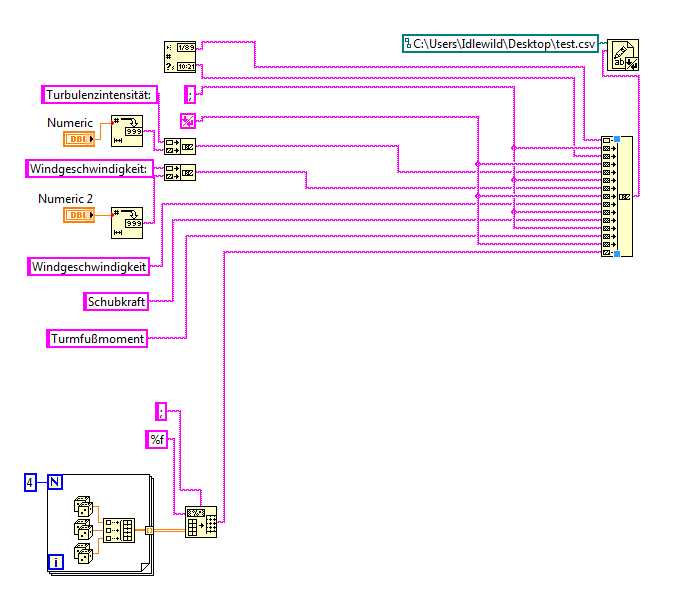
Task: Select the Windgeschwindigkeit string constant without colon
Action: 89,267
